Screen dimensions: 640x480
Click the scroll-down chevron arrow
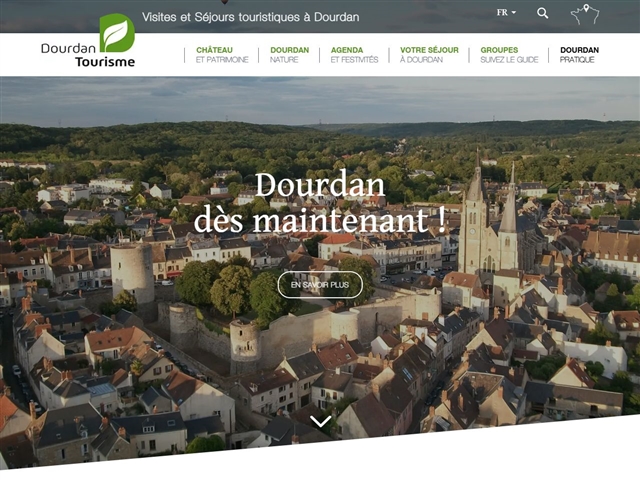click(x=320, y=421)
